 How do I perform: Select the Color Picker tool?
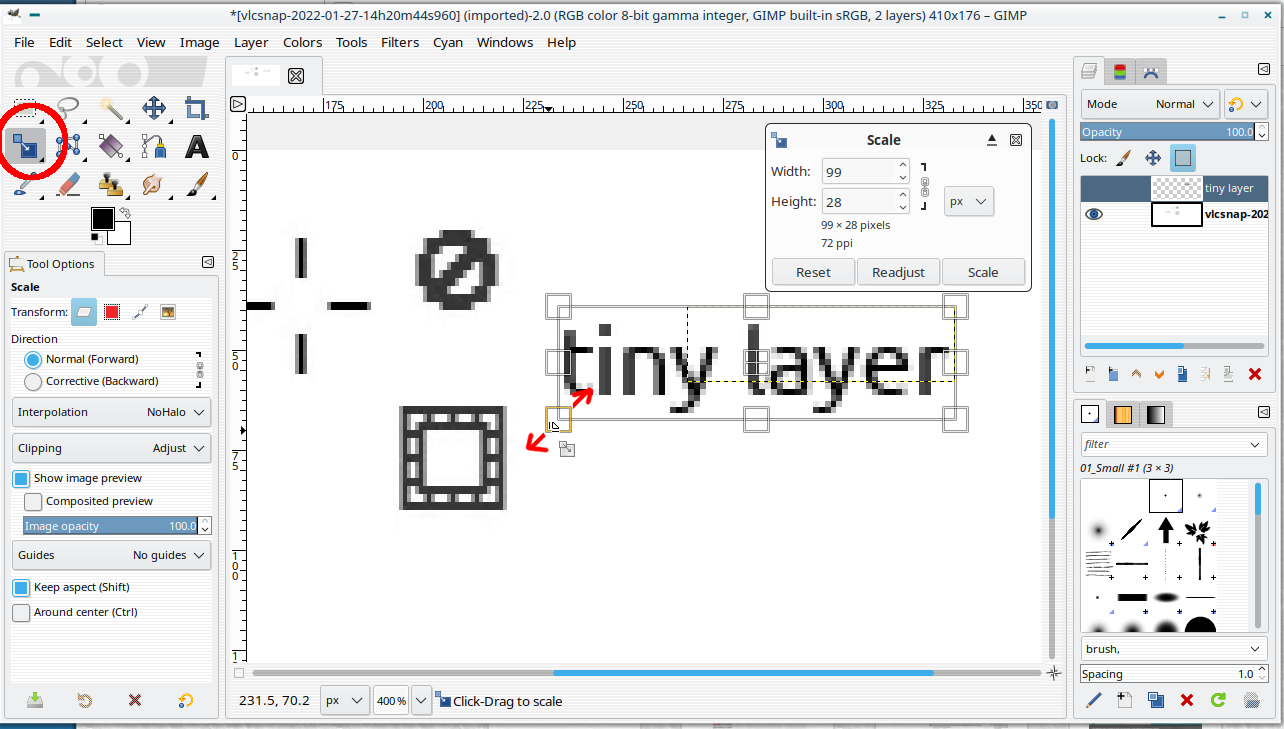pos(25,184)
